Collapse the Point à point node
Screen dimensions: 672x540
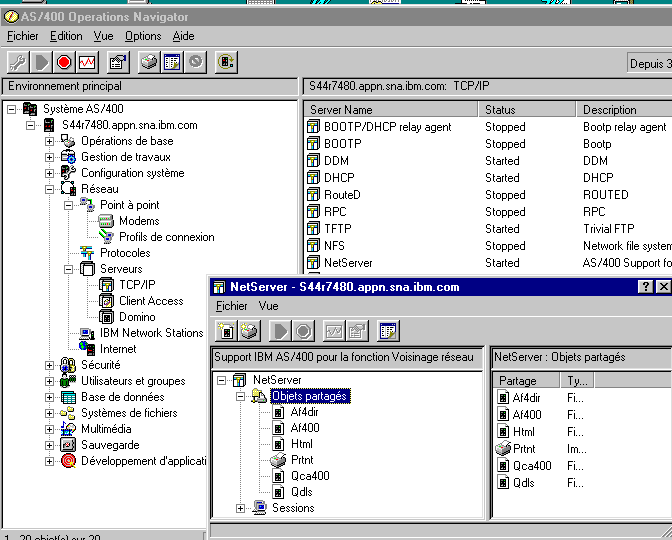[x=68, y=205]
